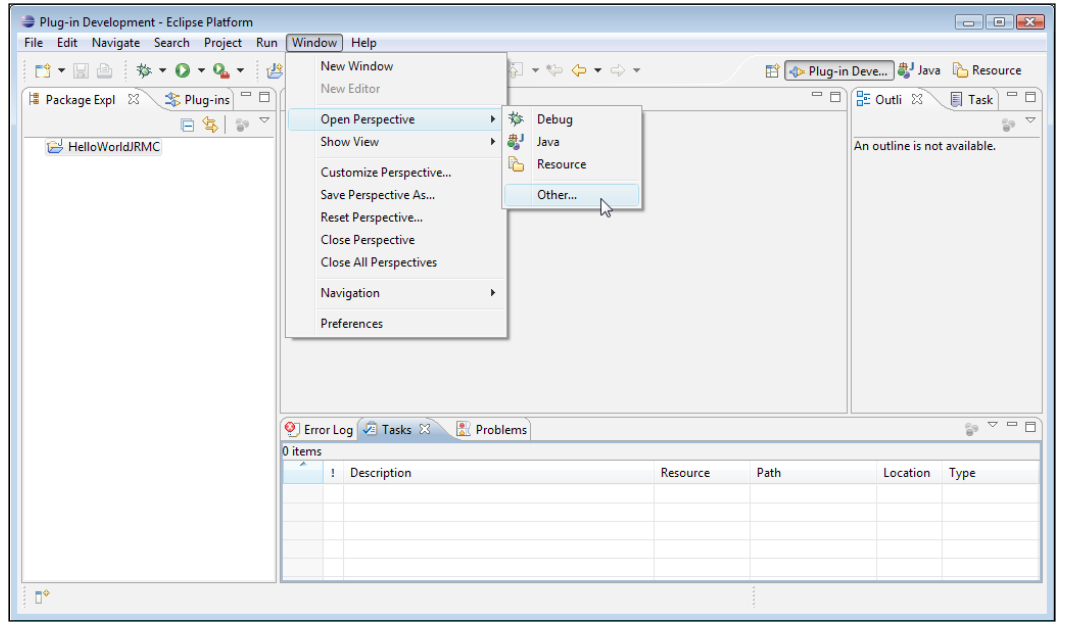Click the Open Perspective icon beside Plug-in Deve...
The height and width of the screenshot is (626, 1065).
(772, 71)
